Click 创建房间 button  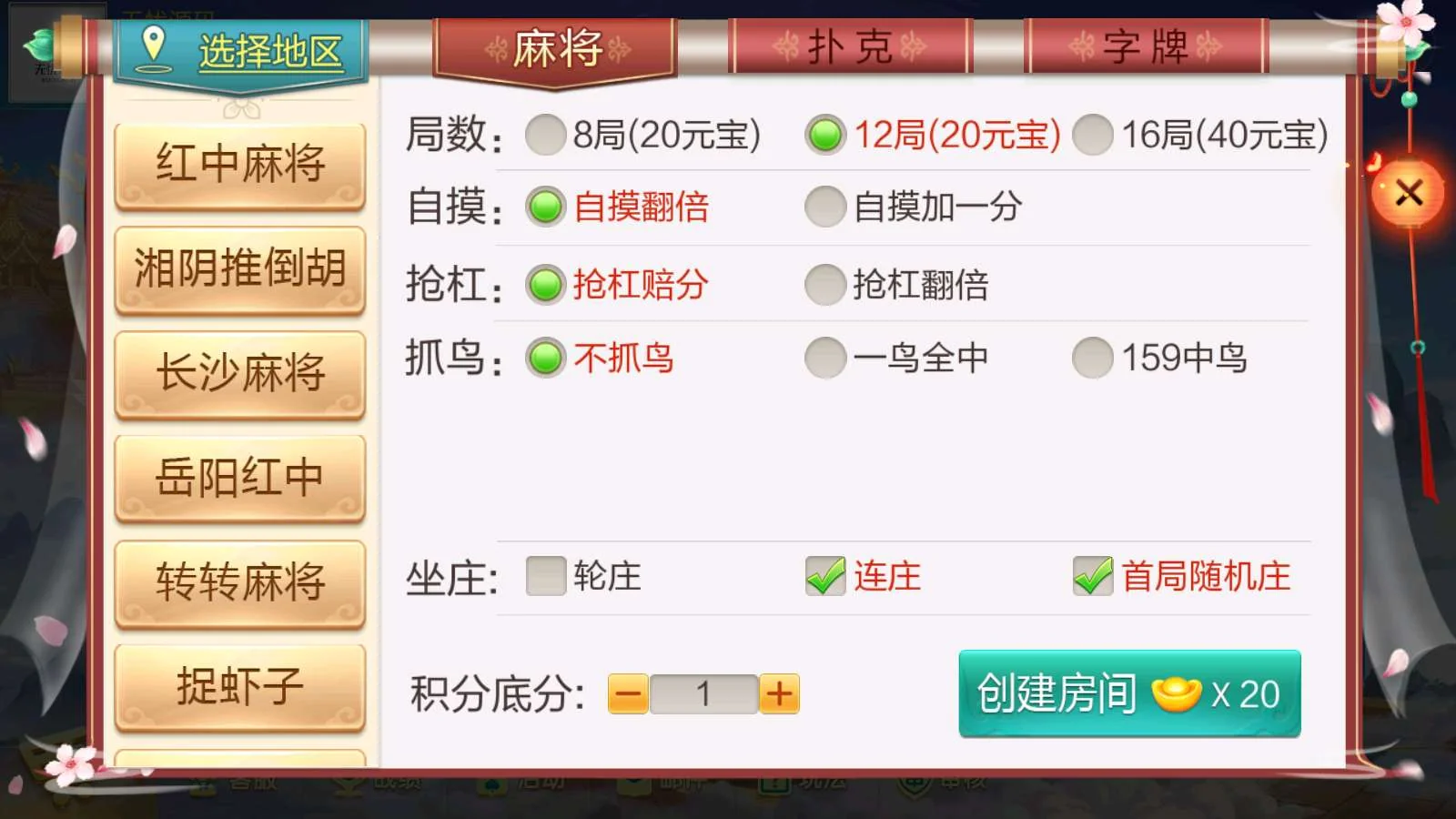[1129, 694]
